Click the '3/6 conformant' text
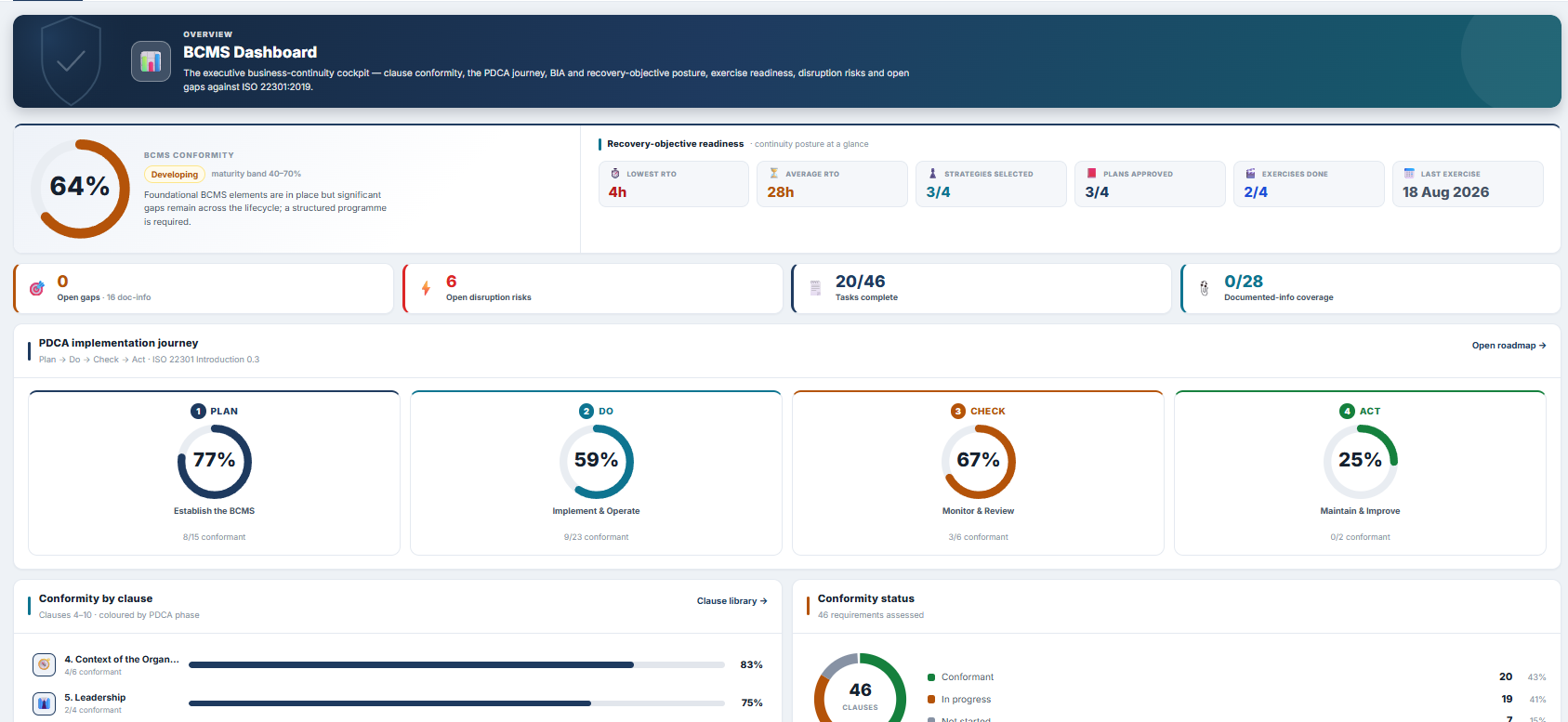1568x722 pixels. 978,537
